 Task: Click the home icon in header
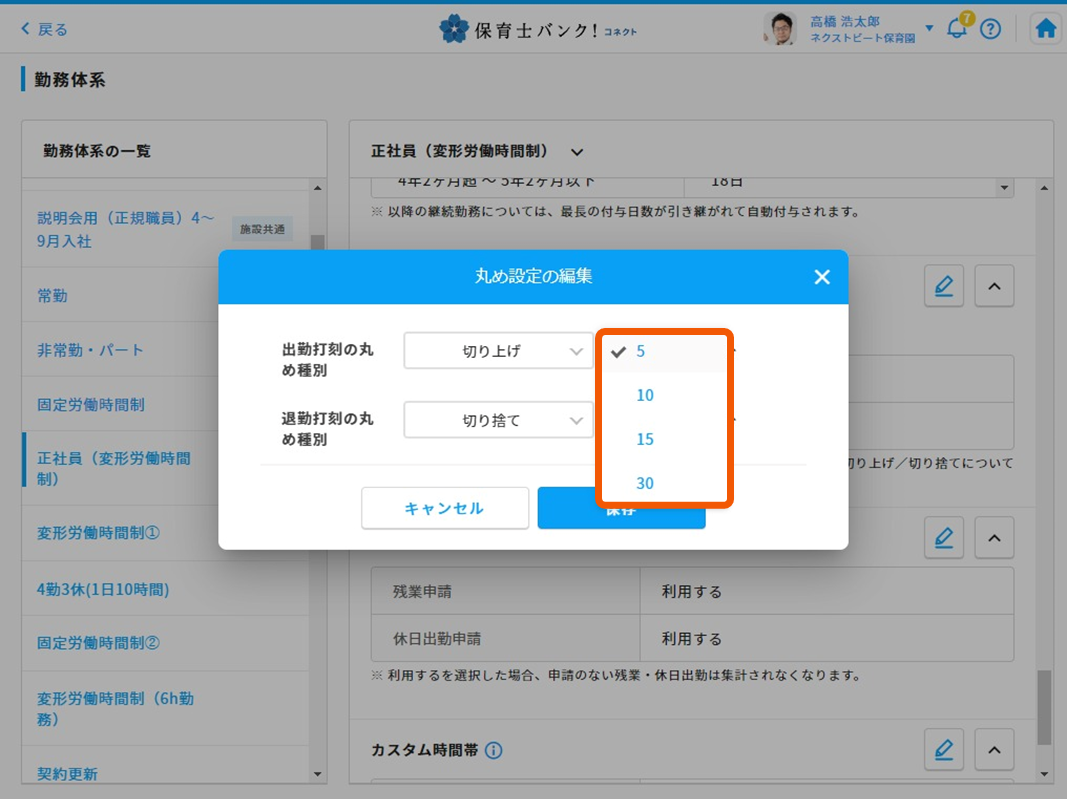(x=1045, y=29)
